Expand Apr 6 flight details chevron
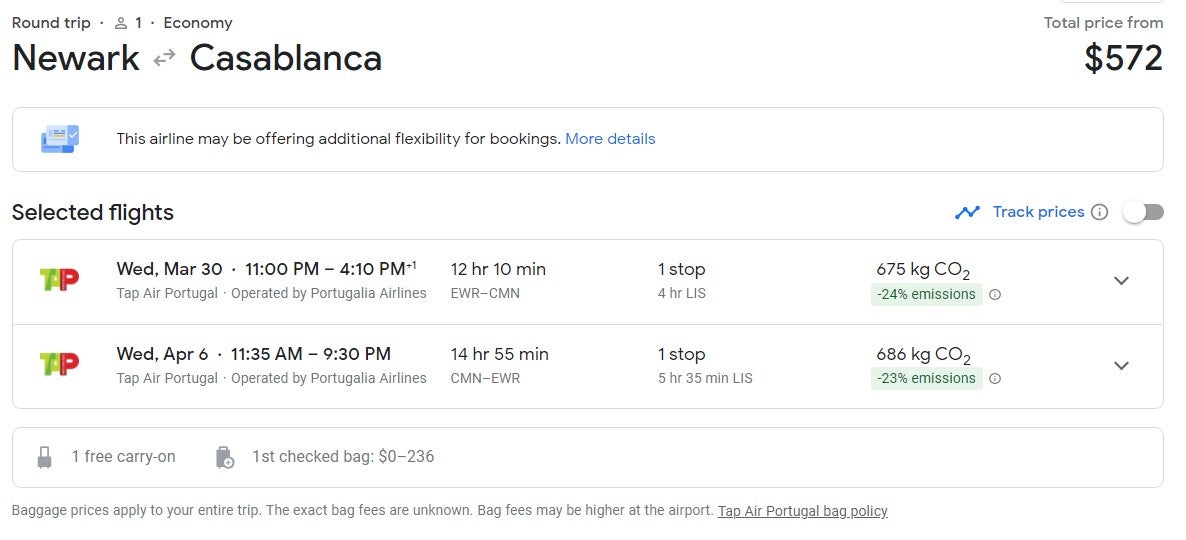 pyautogui.click(x=1121, y=365)
